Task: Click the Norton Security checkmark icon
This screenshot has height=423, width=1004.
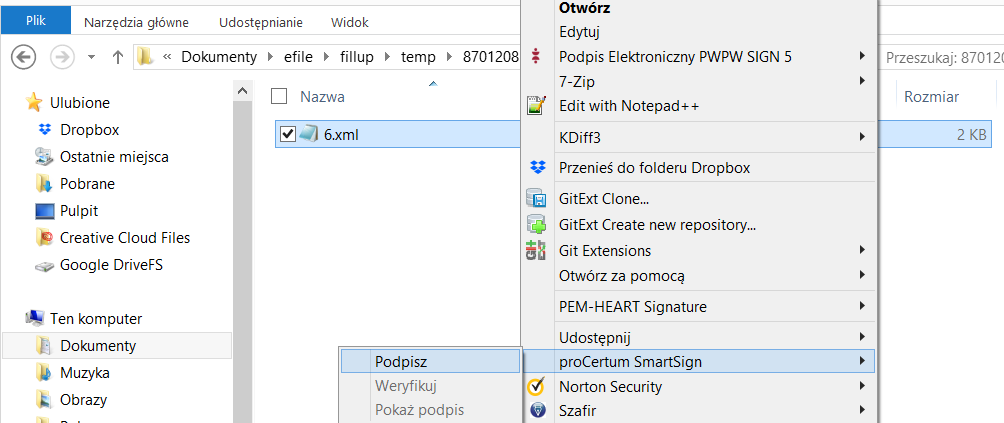Action: tap(536, 387)
